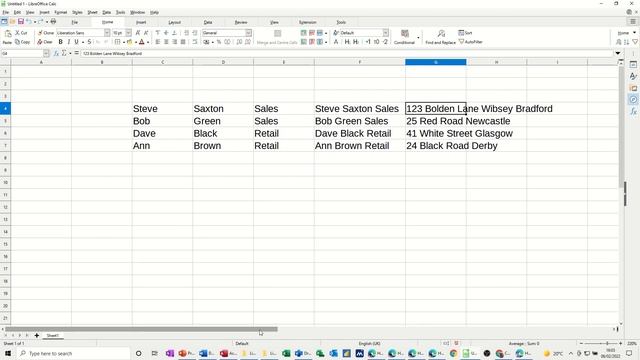
Task: Open the Home dropdown at far right of ribbon
Action: pos(627,33)
